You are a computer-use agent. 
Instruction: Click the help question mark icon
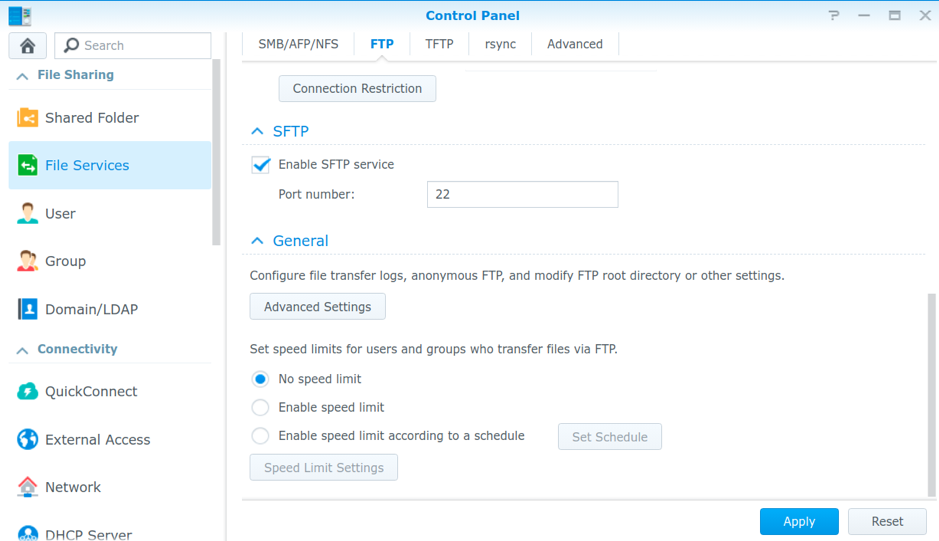(x=834, y=16)
